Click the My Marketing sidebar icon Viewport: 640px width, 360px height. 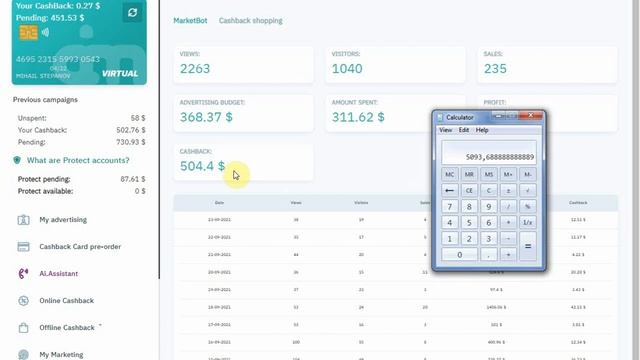[23, 355]
